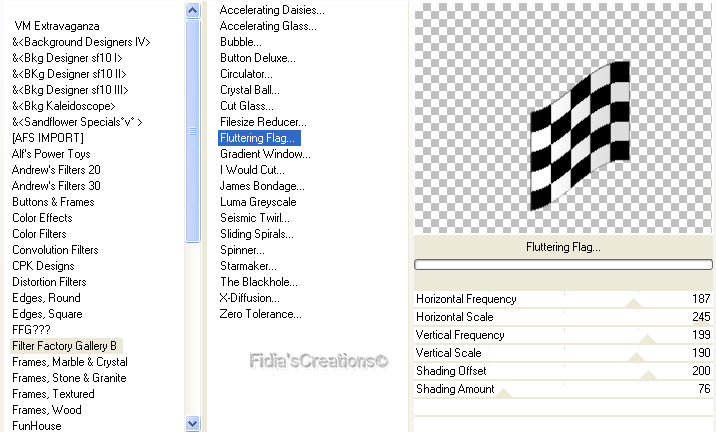Select Convolution Filters category
The width and height of the screenshot is (716, 432).
point(55,250)
